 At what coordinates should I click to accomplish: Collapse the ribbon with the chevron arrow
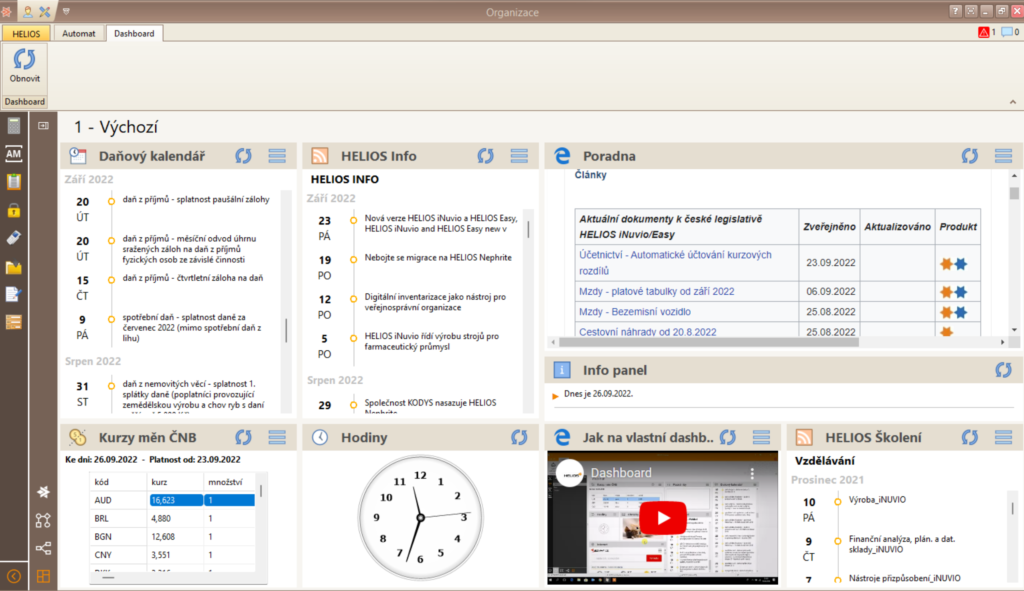pos(1013,102)
